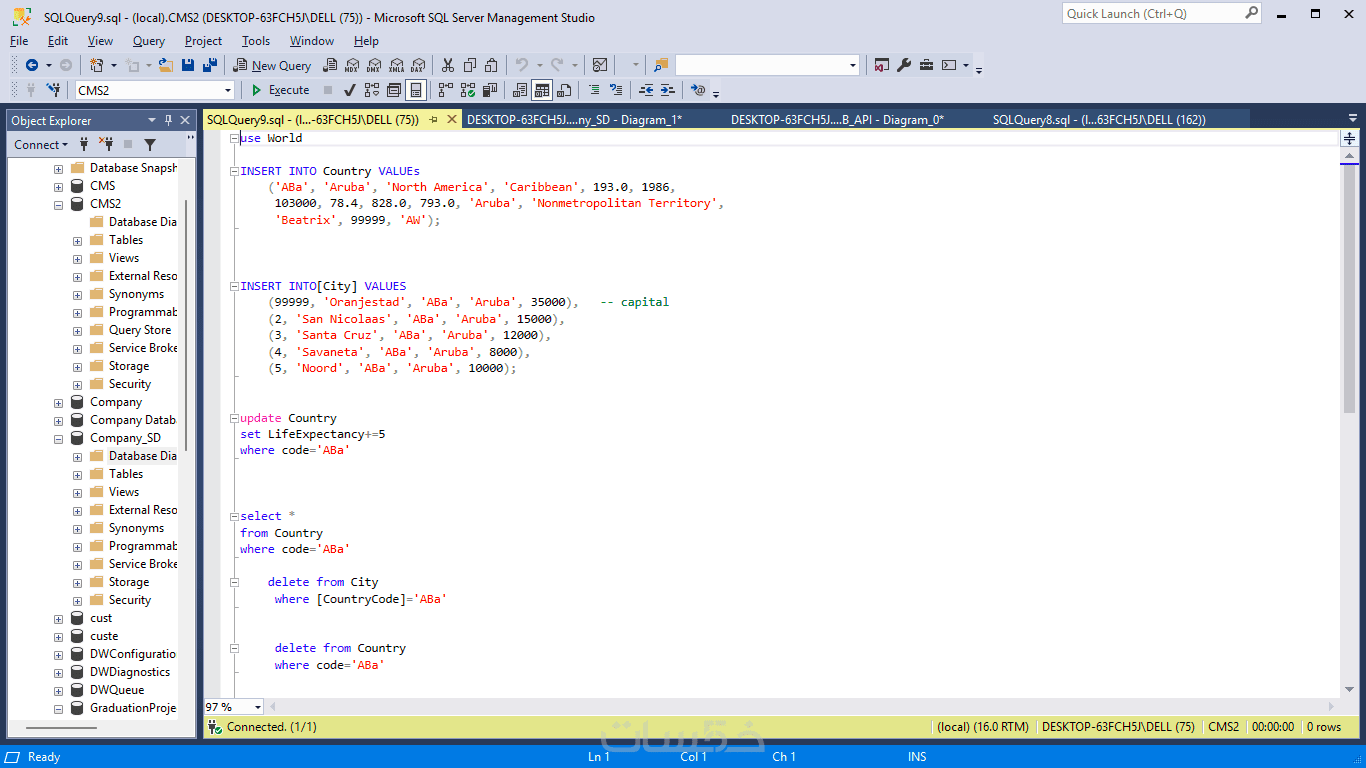The width and height of the screenshot is (1366, 768).
Task: Open the zoom level 97 % dropdown
Action: coord(258,707)
